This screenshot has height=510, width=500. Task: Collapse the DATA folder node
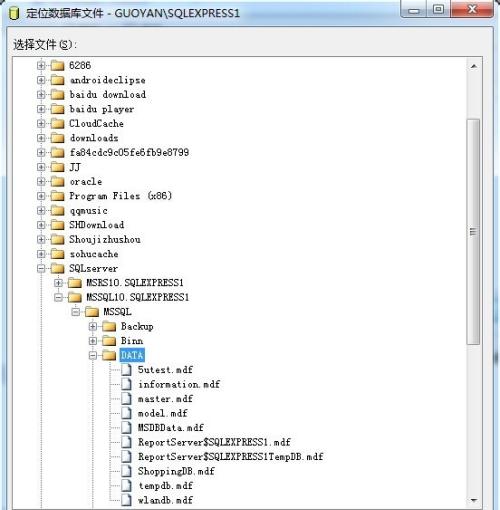(x=93, y=355)
